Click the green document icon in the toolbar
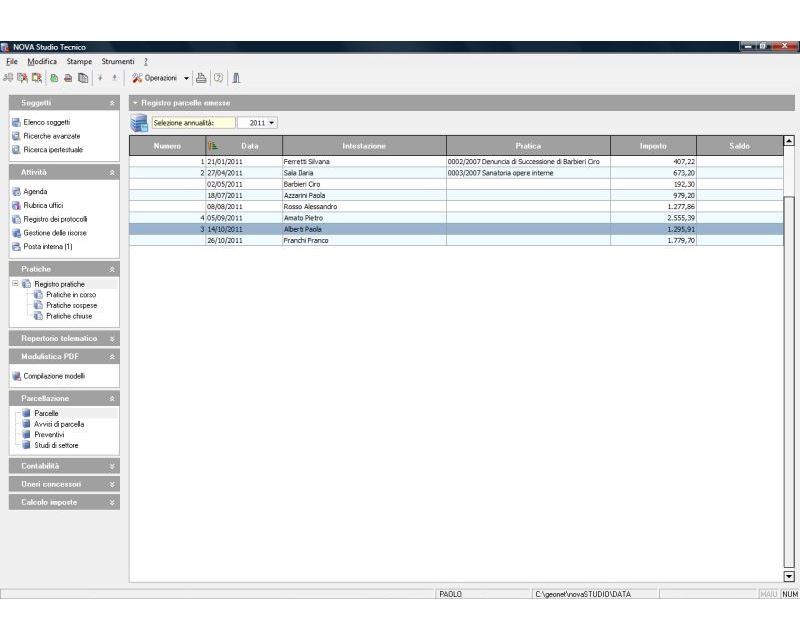 54,78
